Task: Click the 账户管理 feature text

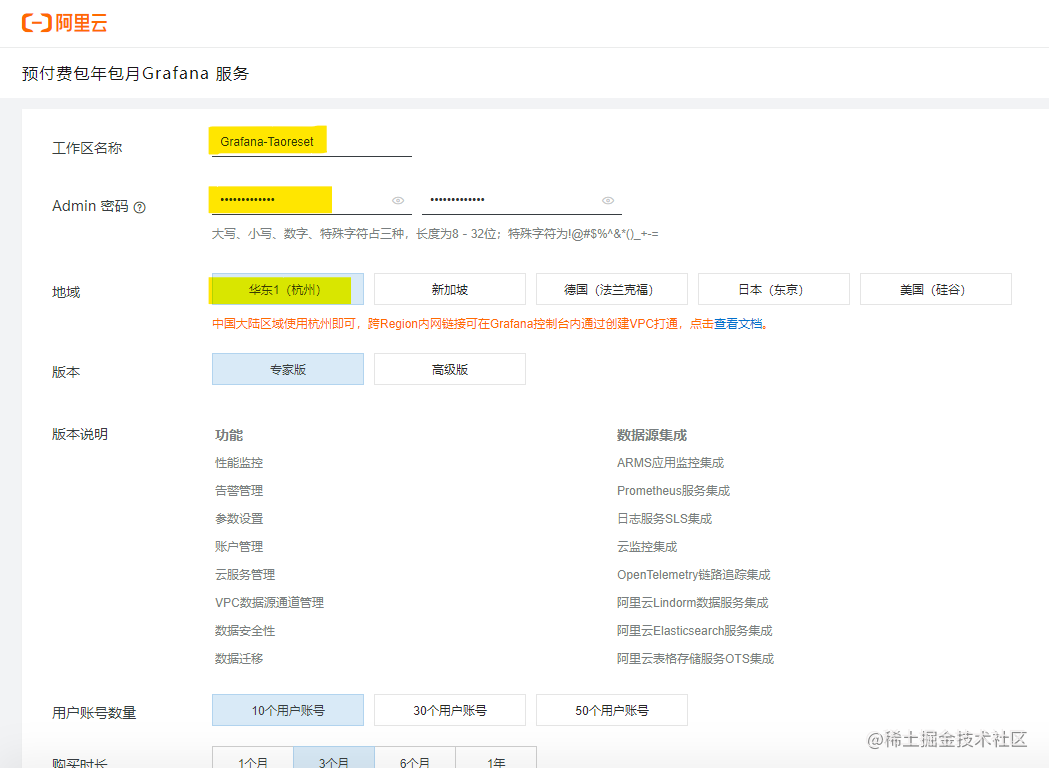Action: (x=239, y=547)
